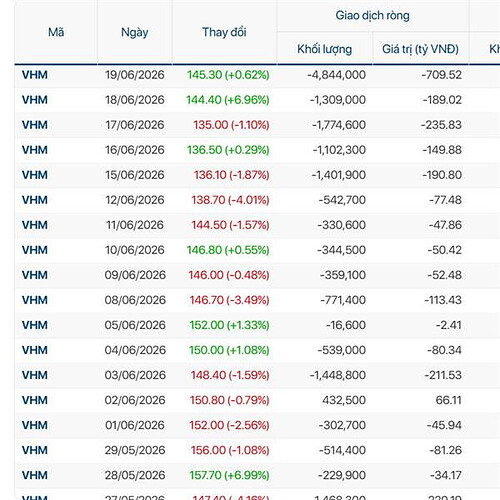Sort by Khối lượng column header
This screenshot has width=500, height=500.
coord(325,49)
